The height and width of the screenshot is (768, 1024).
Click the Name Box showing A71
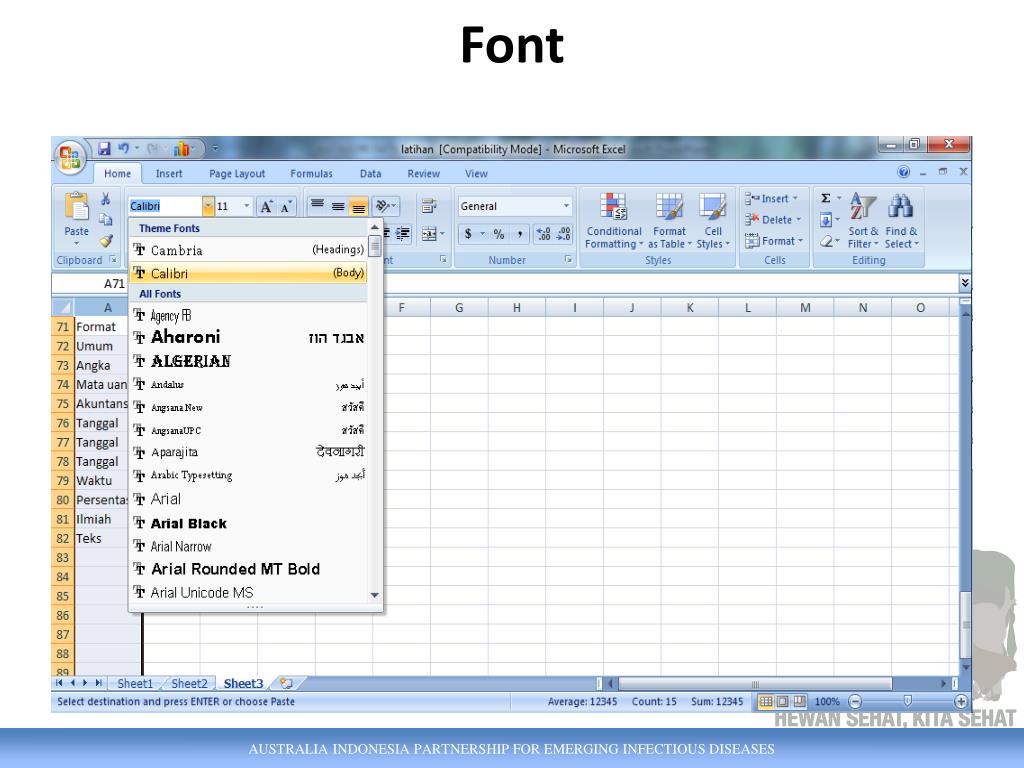(x=89, y=283)
